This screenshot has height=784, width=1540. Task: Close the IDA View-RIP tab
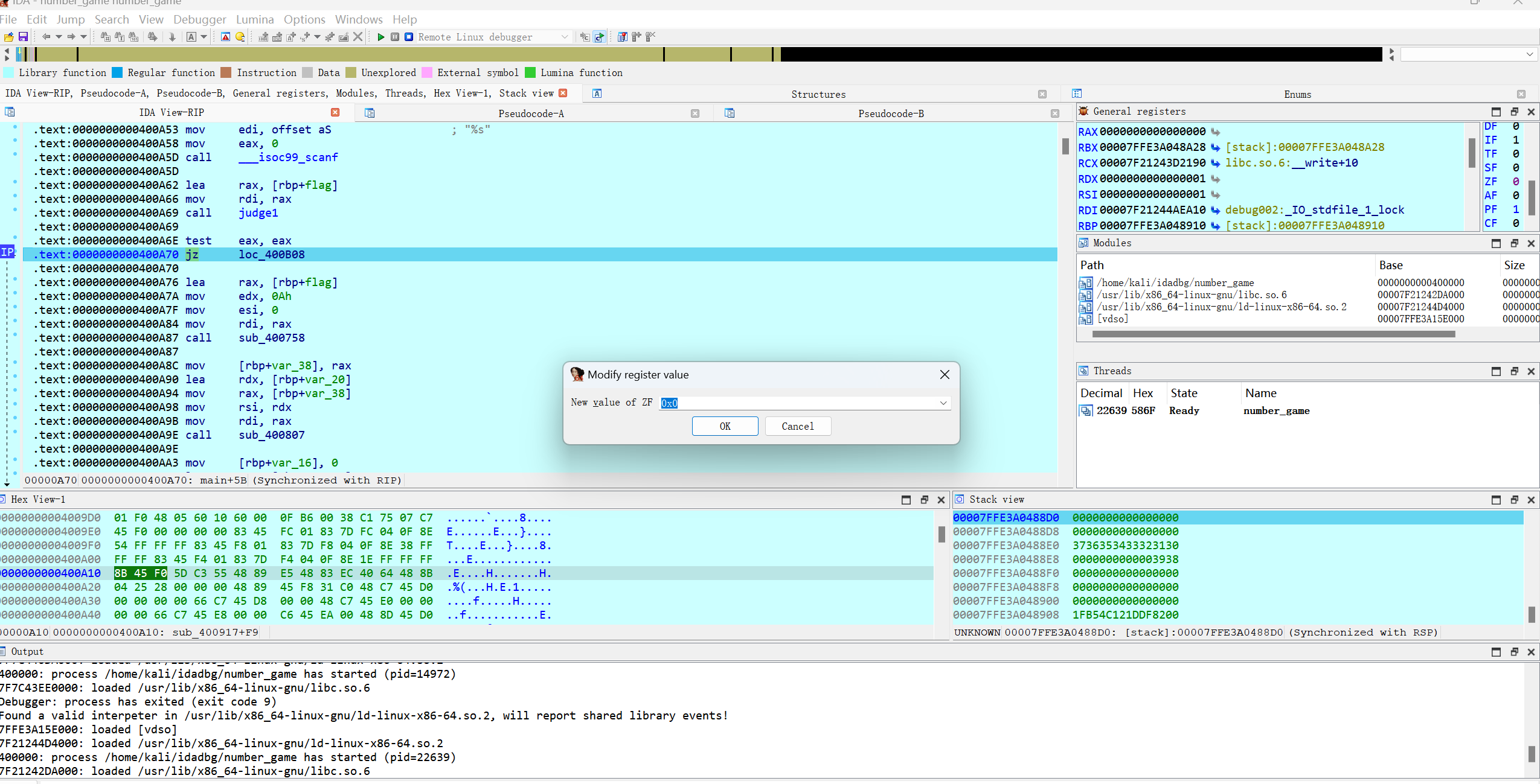point(335,112)
